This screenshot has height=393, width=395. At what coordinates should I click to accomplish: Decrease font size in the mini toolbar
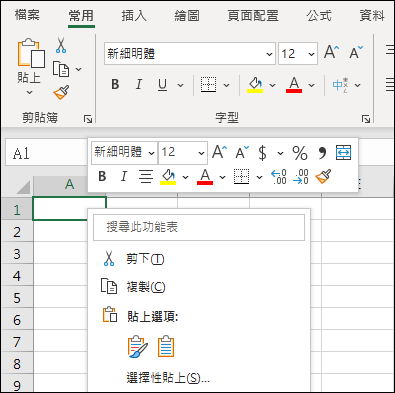(242, 153)
